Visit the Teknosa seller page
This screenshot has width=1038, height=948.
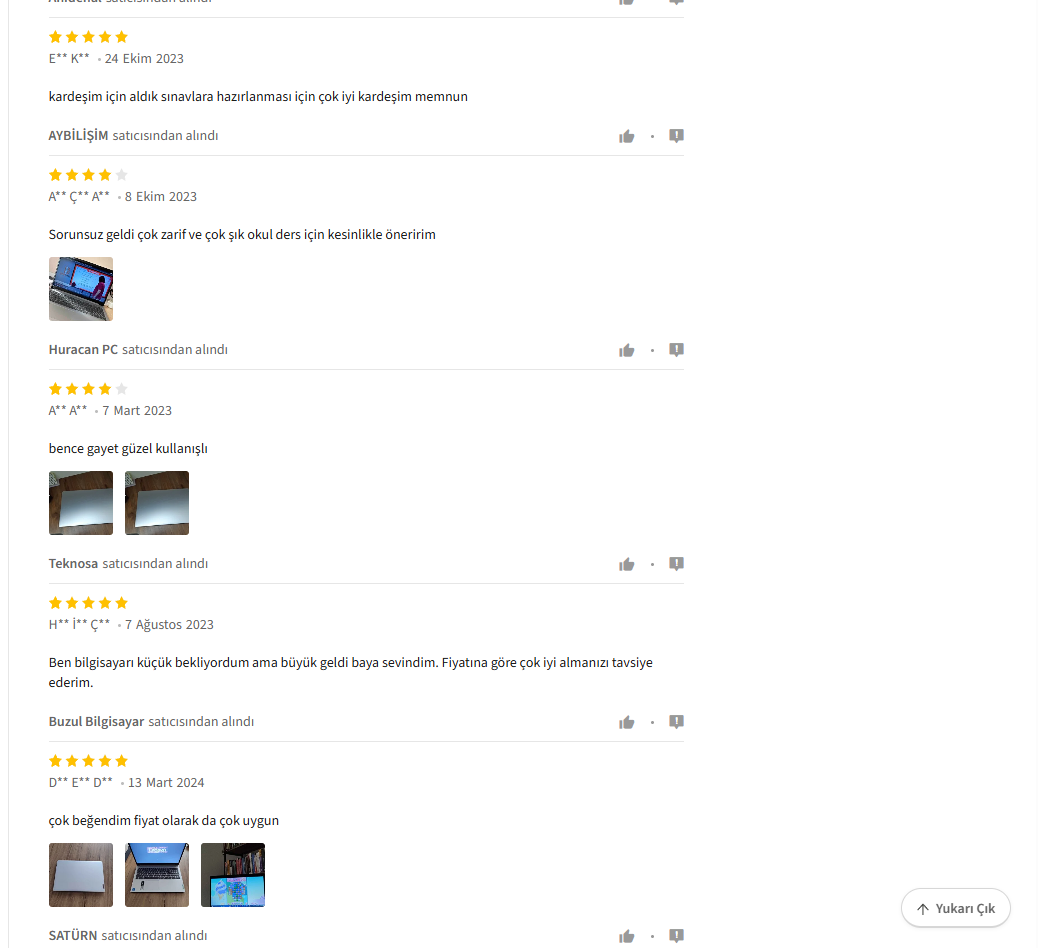click(73, 563)
